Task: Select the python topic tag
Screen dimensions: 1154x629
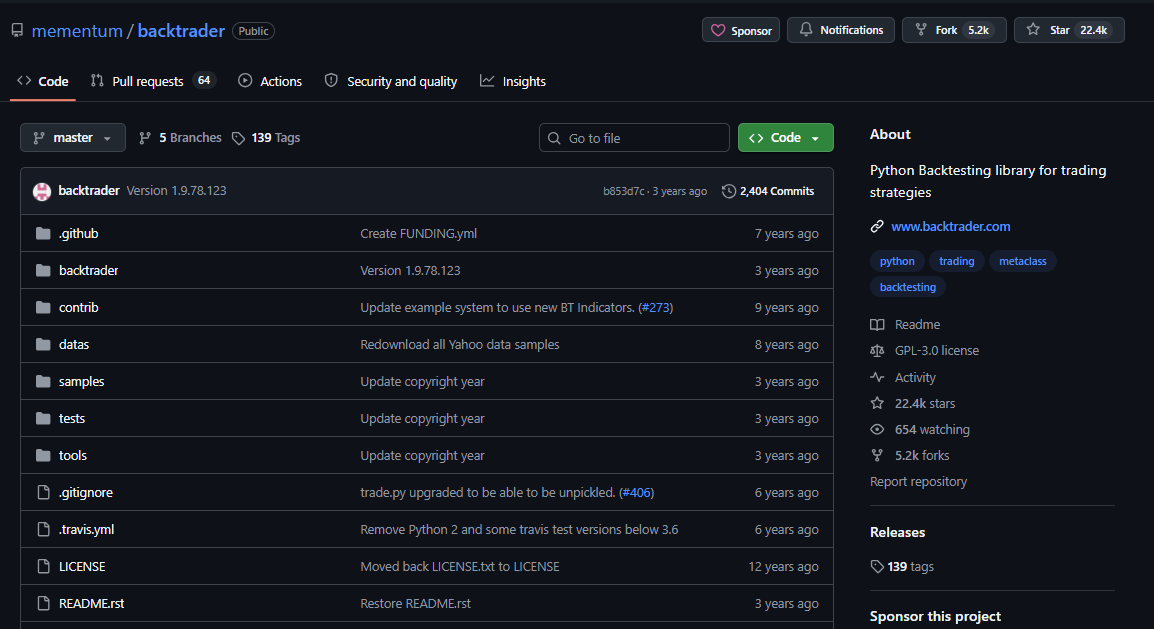Action: 896,261
